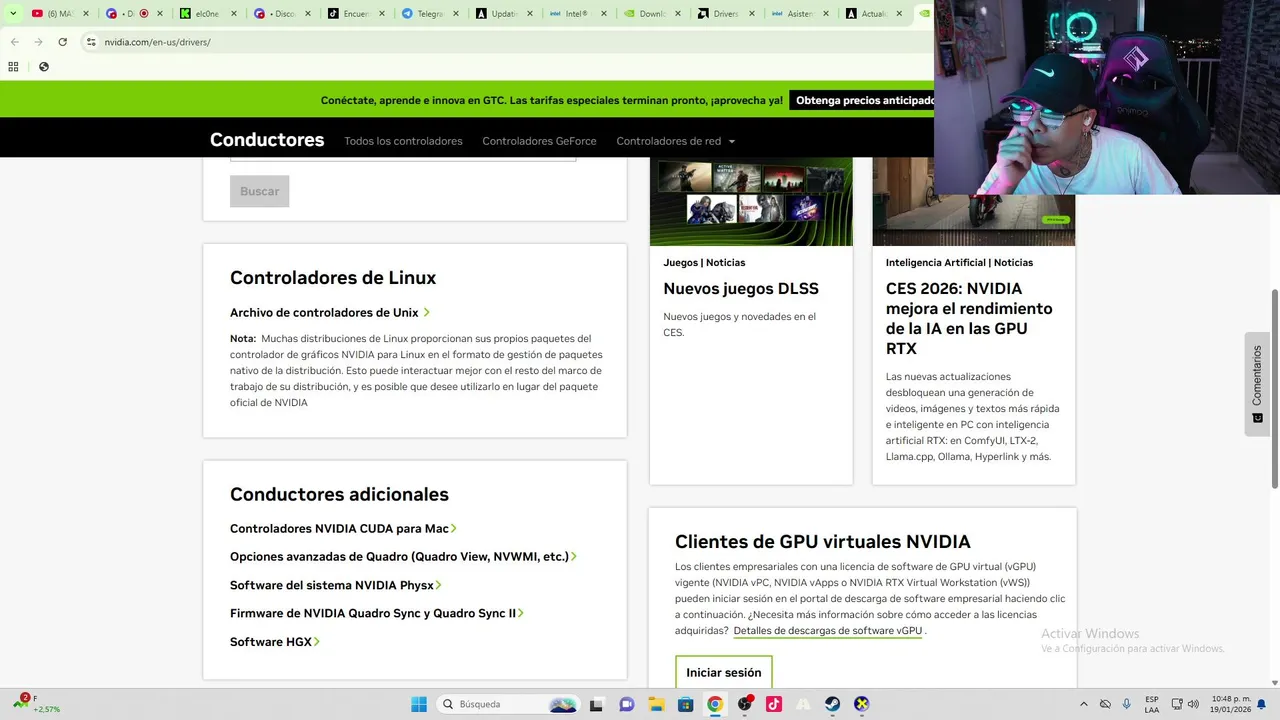Click the DLSS games thumbnail image

pyautogui.click(x=751, y=201)
